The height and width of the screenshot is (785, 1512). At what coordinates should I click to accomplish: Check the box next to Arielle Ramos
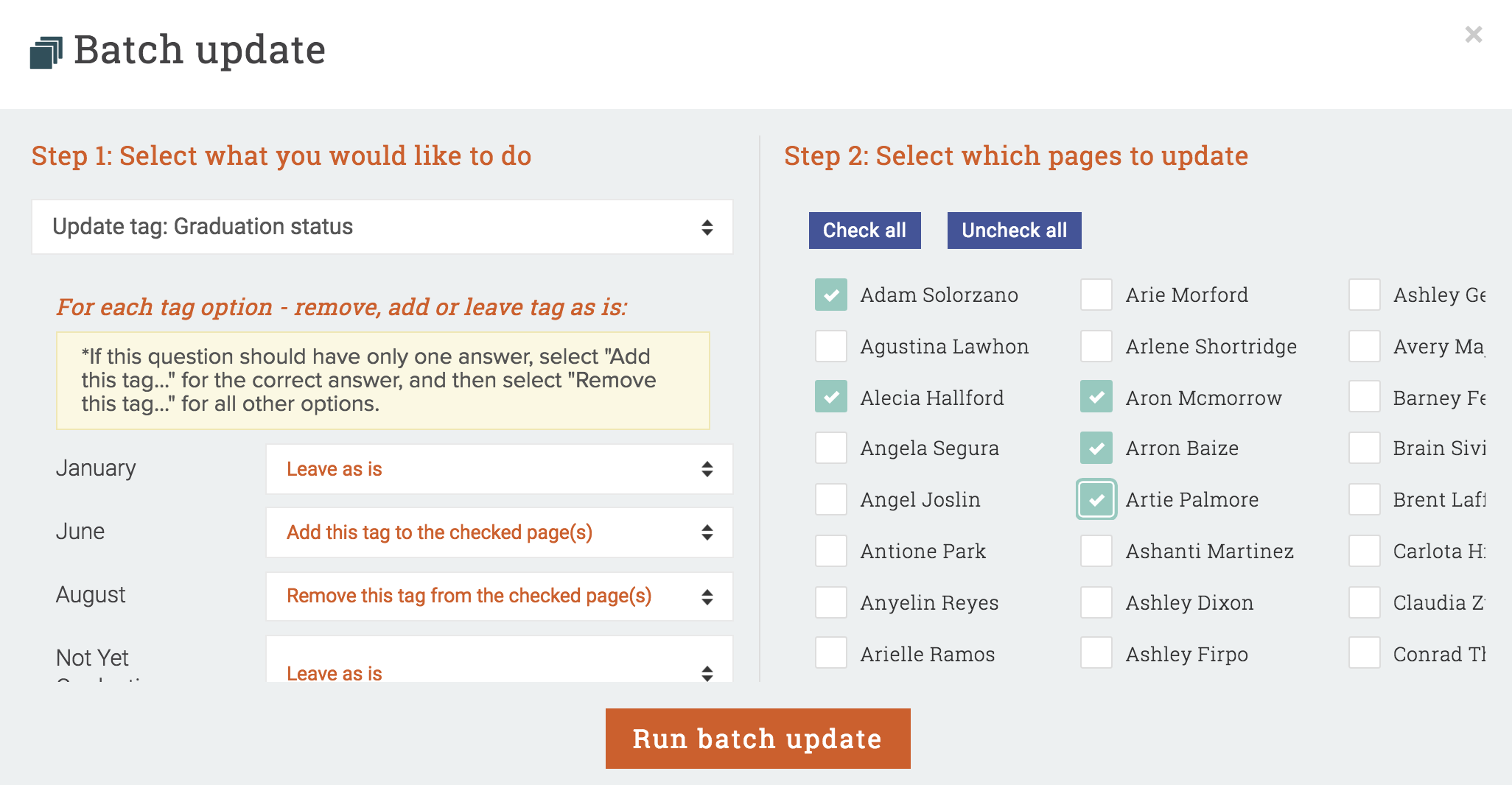pos(831,653)
